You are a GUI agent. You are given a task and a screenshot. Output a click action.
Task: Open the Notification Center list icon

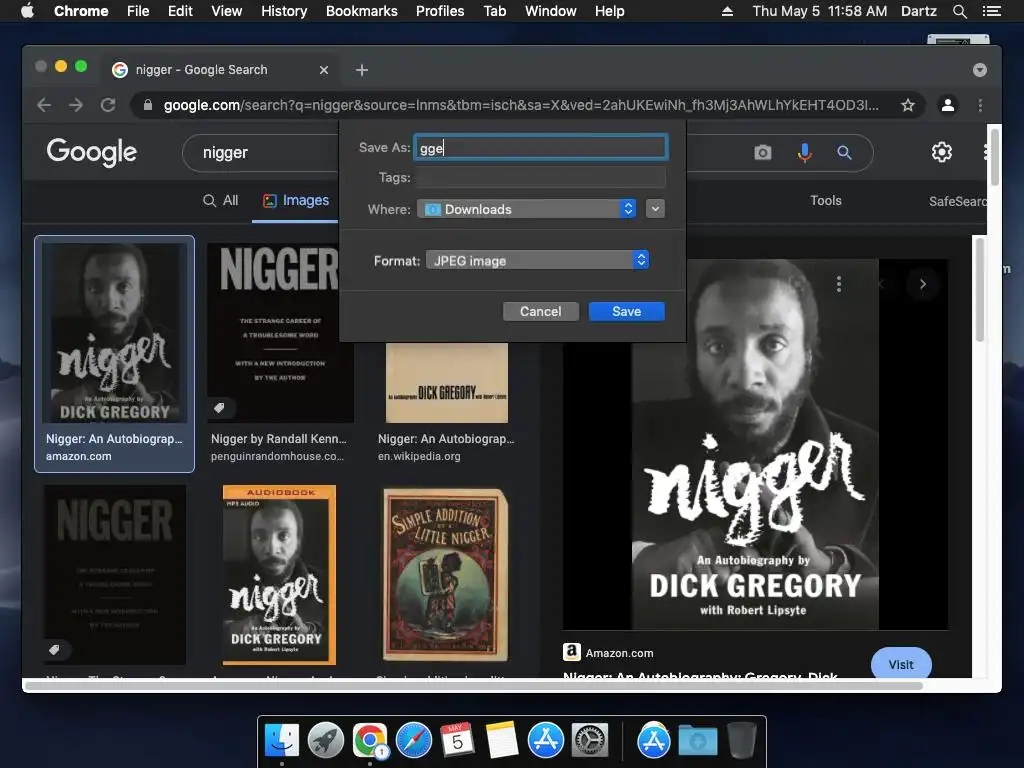click(x=991, y=11)
